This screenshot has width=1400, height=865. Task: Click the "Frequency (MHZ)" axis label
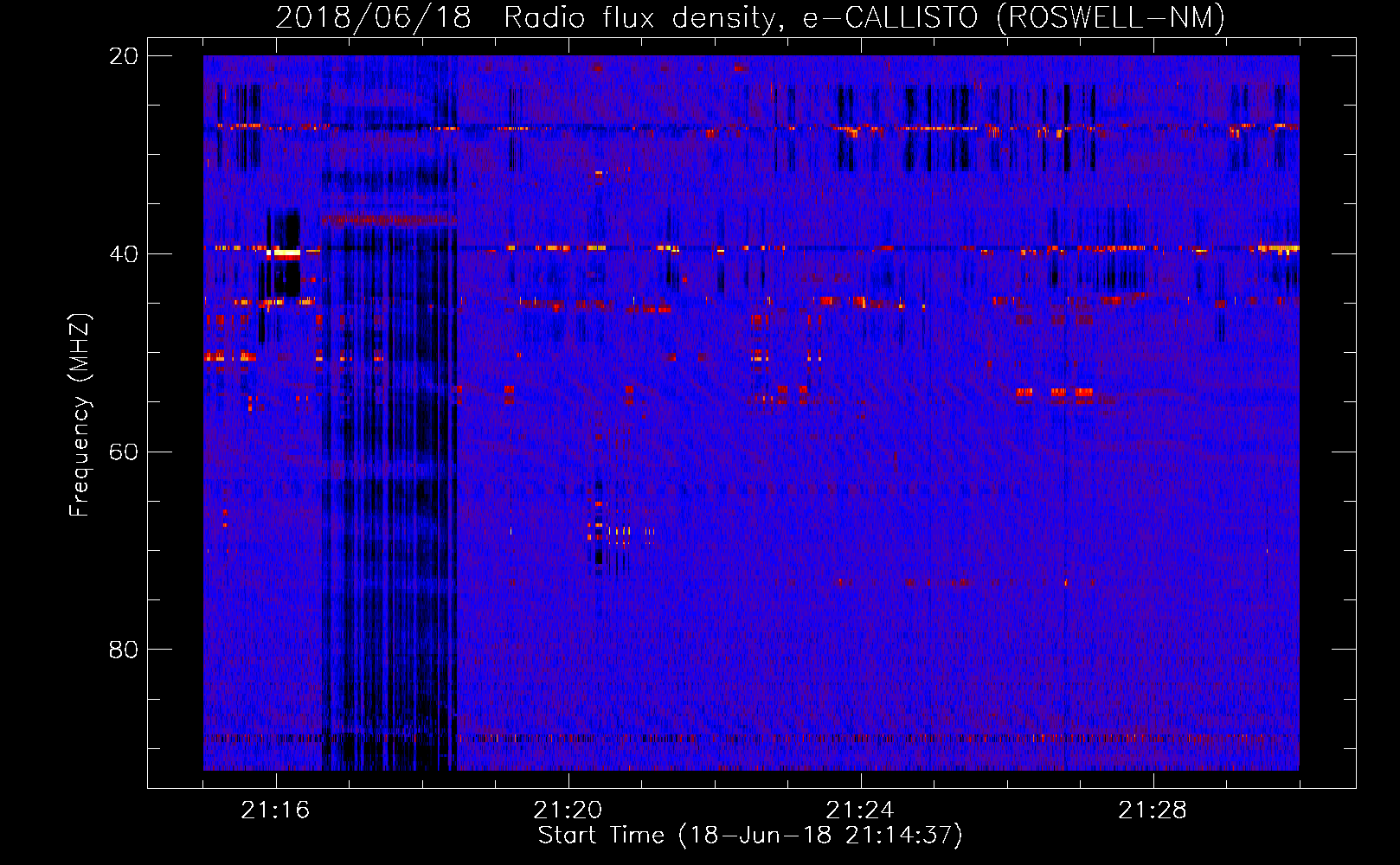80,415
